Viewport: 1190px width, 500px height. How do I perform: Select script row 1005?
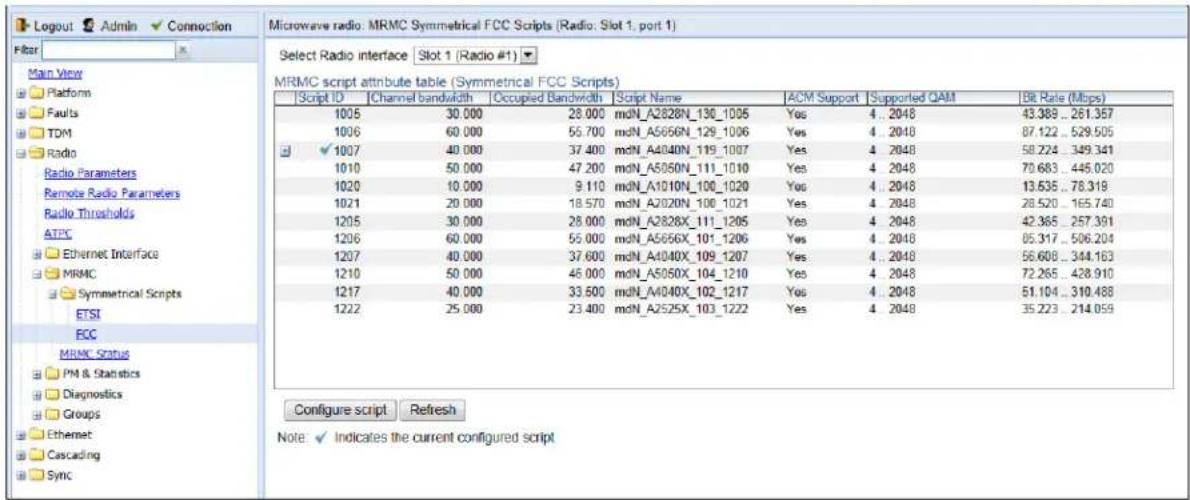click(723, 113)
